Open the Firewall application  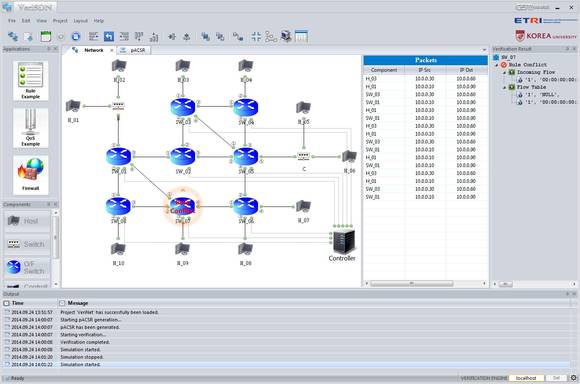click(x=30, y=175)
